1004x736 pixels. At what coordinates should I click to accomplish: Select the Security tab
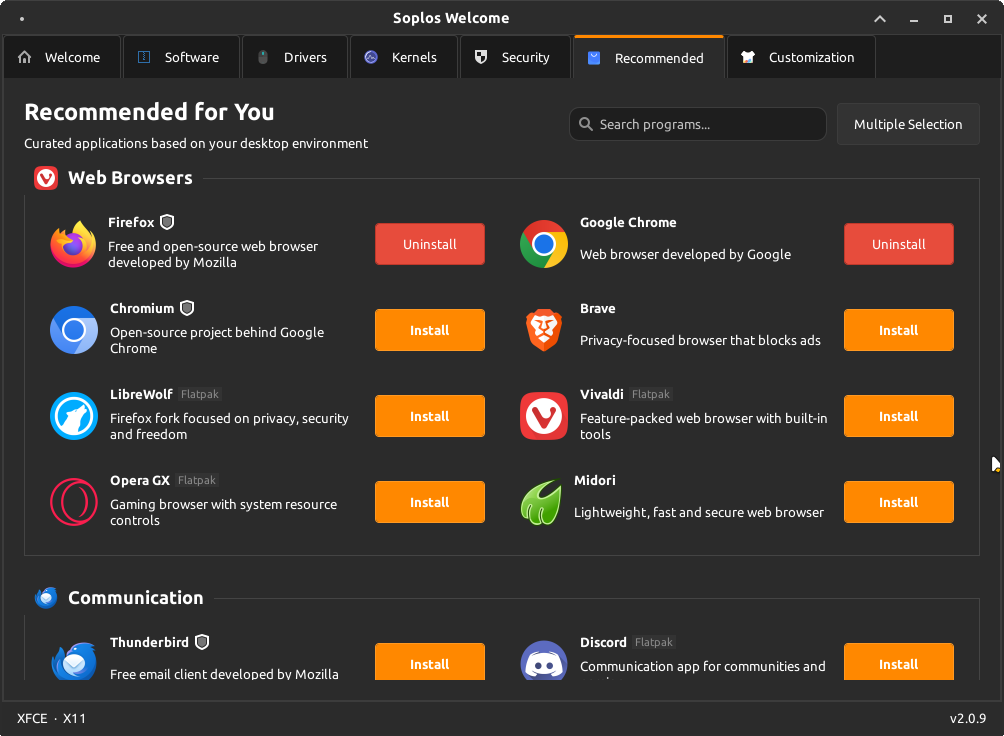[x=515, y=57]
